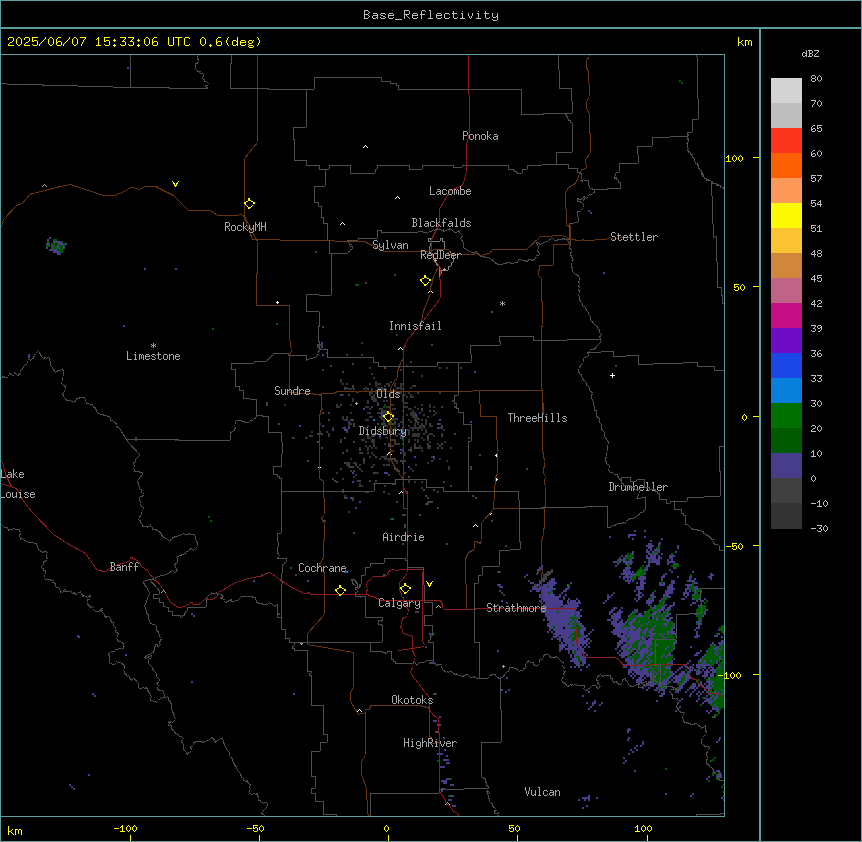Select the yellow diamond marker south of RedDeer
This screenshot has width=862, height=842.
coord(425,281)
